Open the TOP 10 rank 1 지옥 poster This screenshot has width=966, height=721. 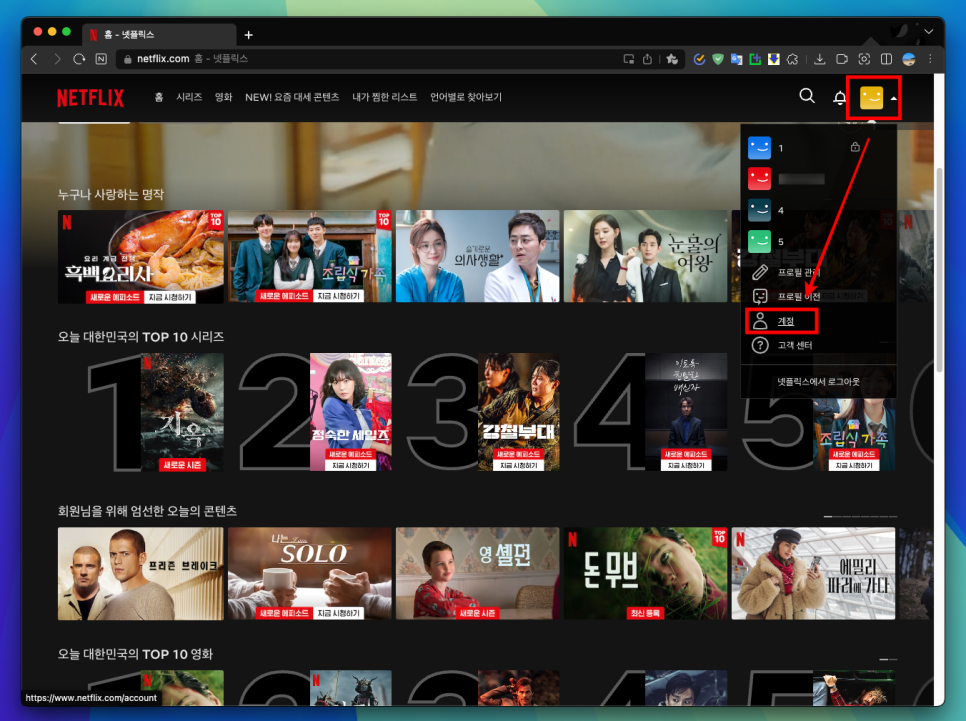click(x=182, y=412)
